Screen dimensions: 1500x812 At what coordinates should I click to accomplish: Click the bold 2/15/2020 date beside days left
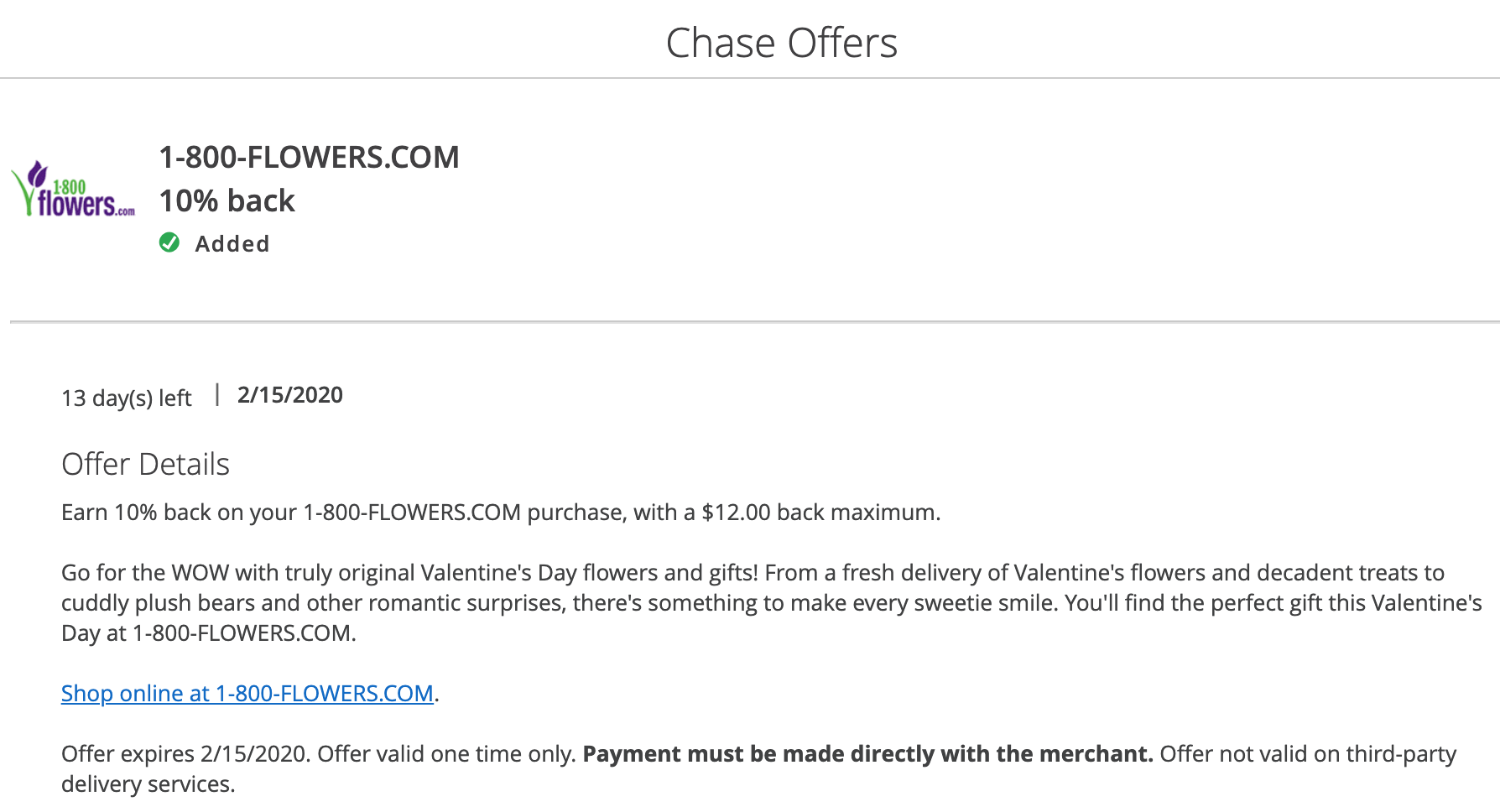point(289,395)
